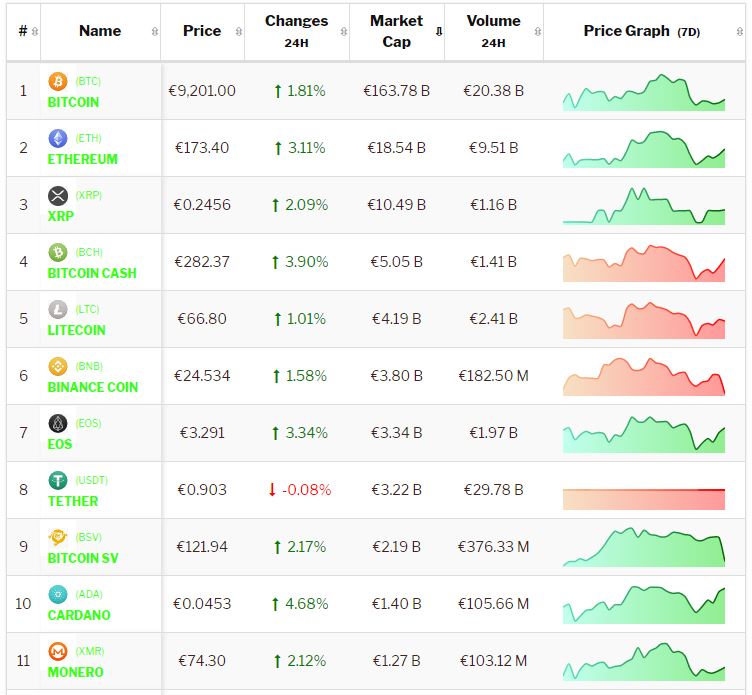The width and height of the screenshot is (752, 695).
Task: Open the BITCOIN SV name link
Action: pyautogui.click(x=83, y=558)
